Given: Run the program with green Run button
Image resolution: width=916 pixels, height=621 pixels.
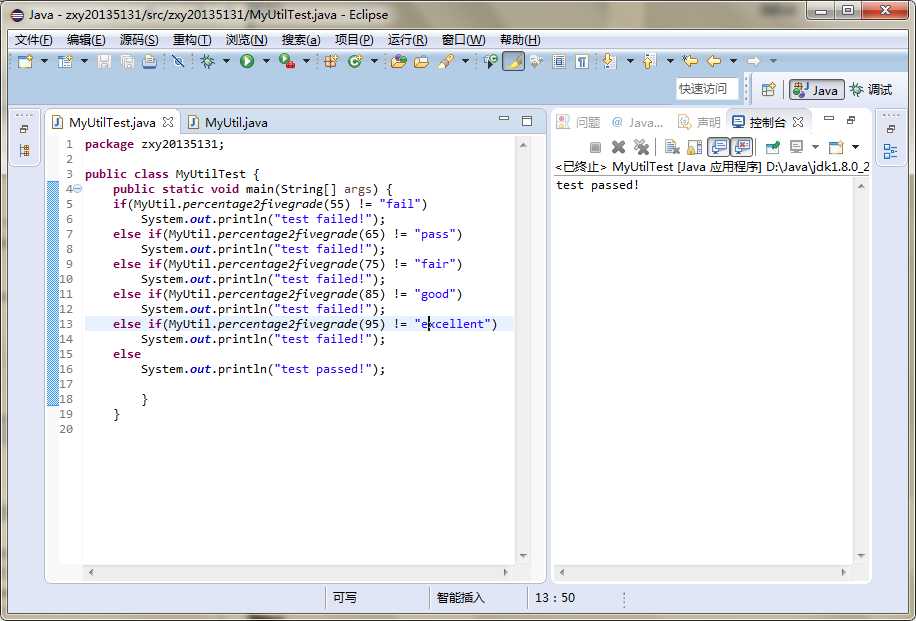Looking at the screenshot, I should tap(247, 61).
